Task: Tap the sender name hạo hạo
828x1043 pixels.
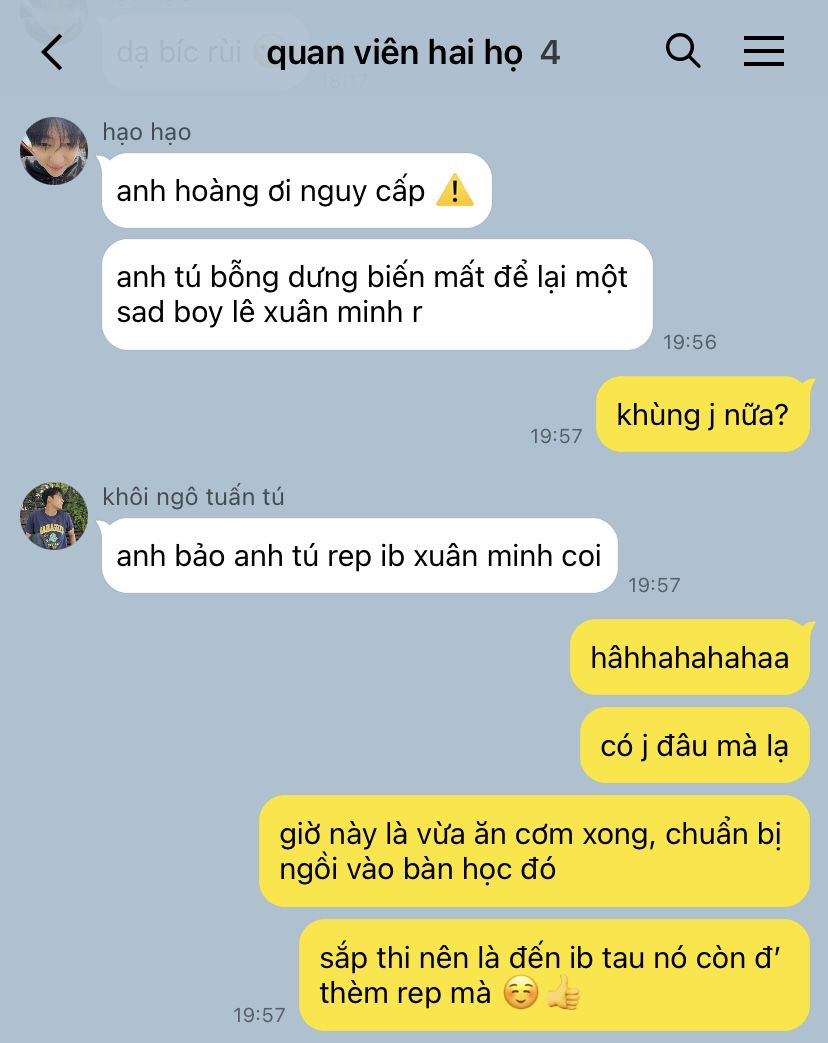Action: 147,132
